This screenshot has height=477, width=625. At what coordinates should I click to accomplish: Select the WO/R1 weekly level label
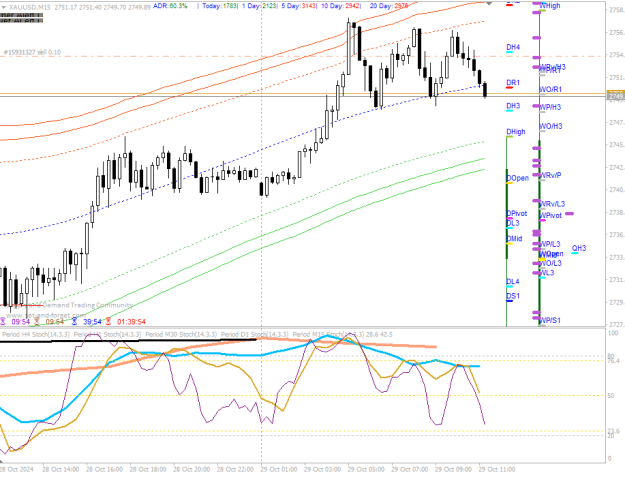(x=550, y=89)
